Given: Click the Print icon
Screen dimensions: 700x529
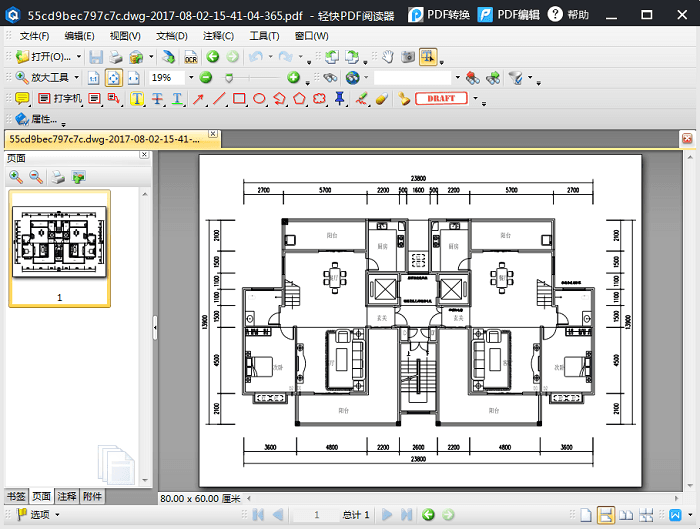Looking at the screenshot, I should click(x=116, y=57).
